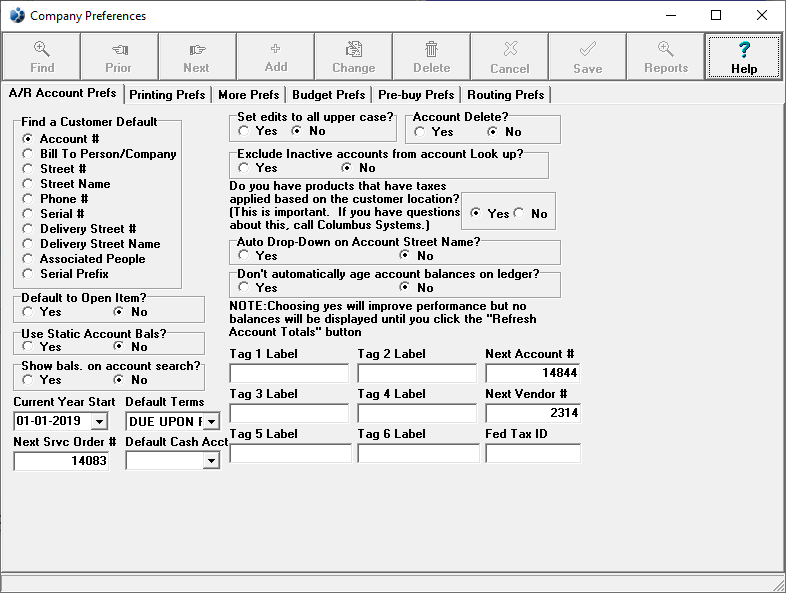Expand the Current Year Start dropdown

click(x=98, y=422)
